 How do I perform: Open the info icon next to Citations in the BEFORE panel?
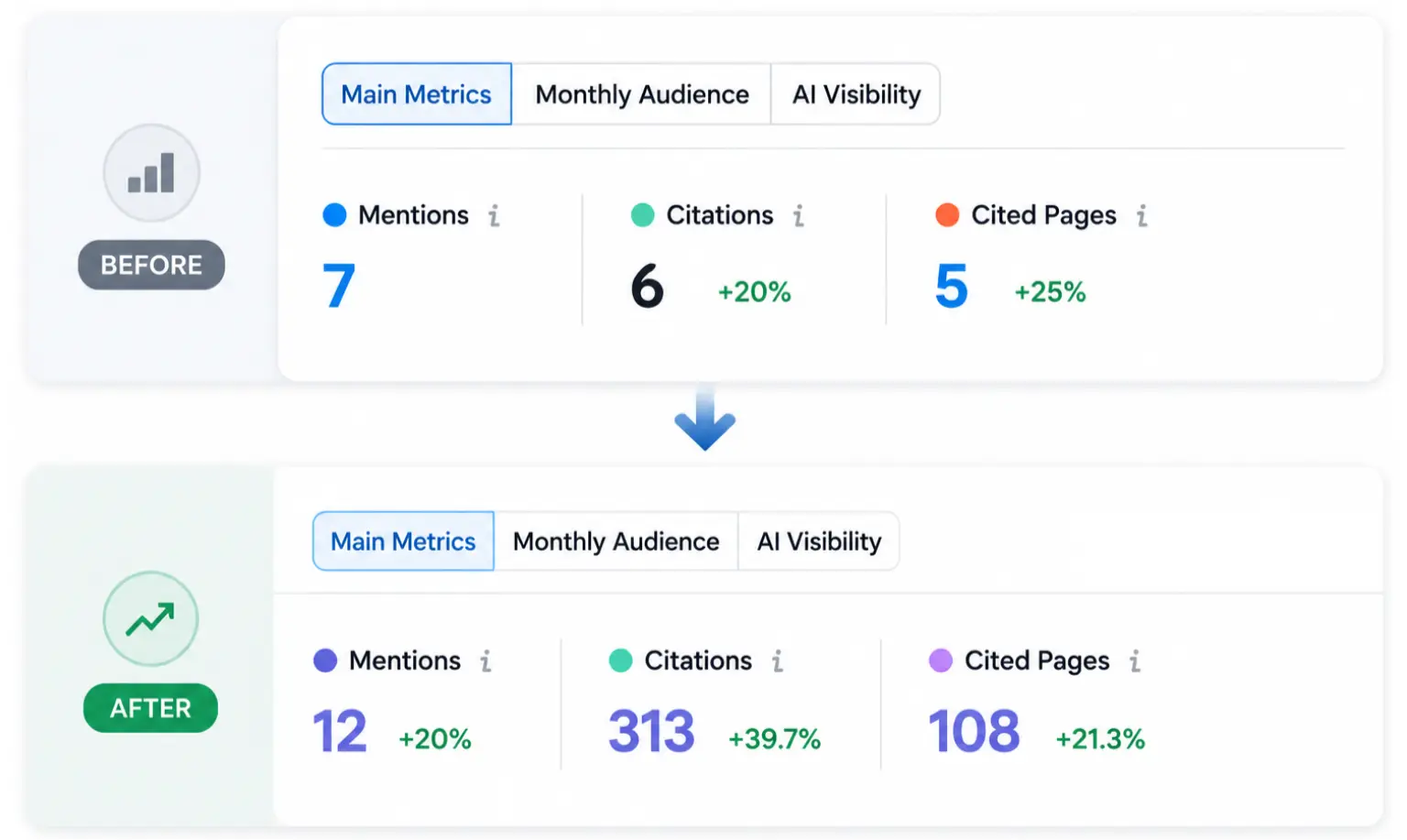pyautogui.click(x=799, y=215)
